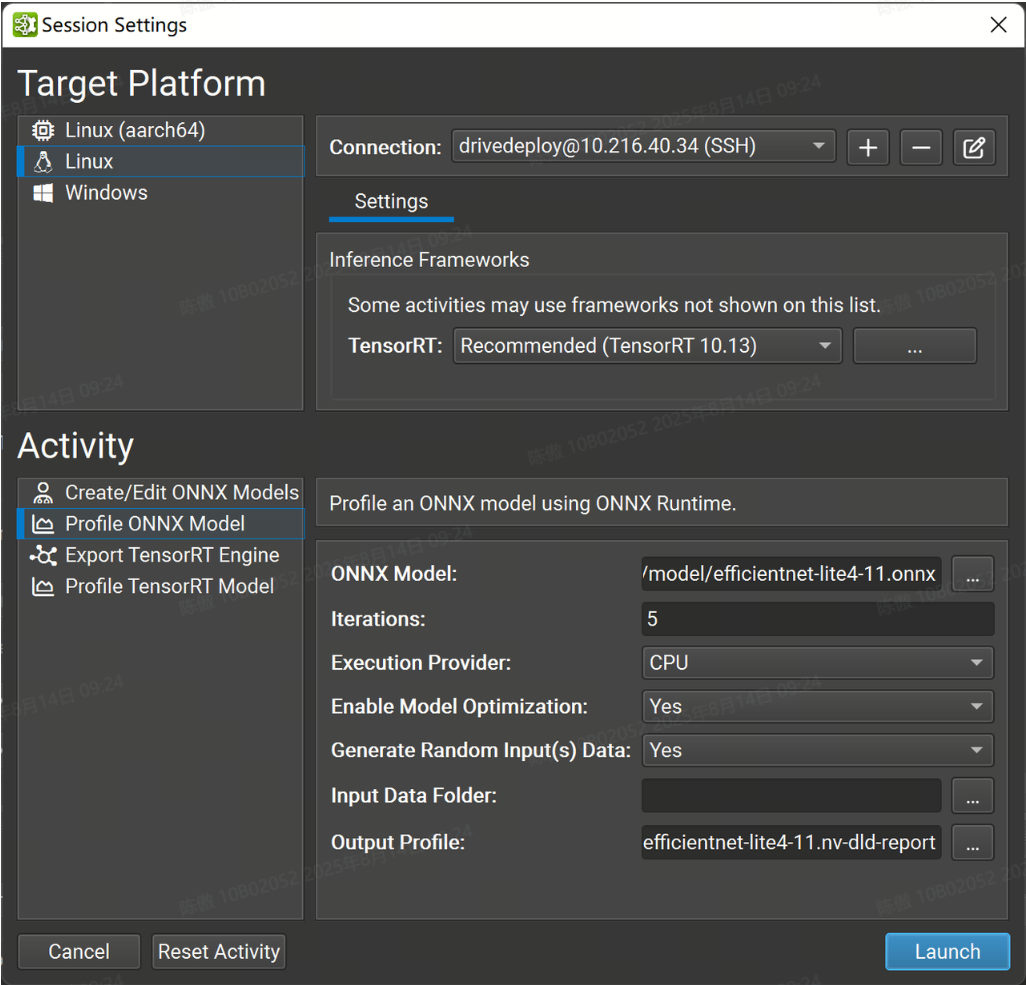This screenshot has width=1026, height=985.
Task: Click the Export TensorRT Engine network icon
Action: click(43, 556)
